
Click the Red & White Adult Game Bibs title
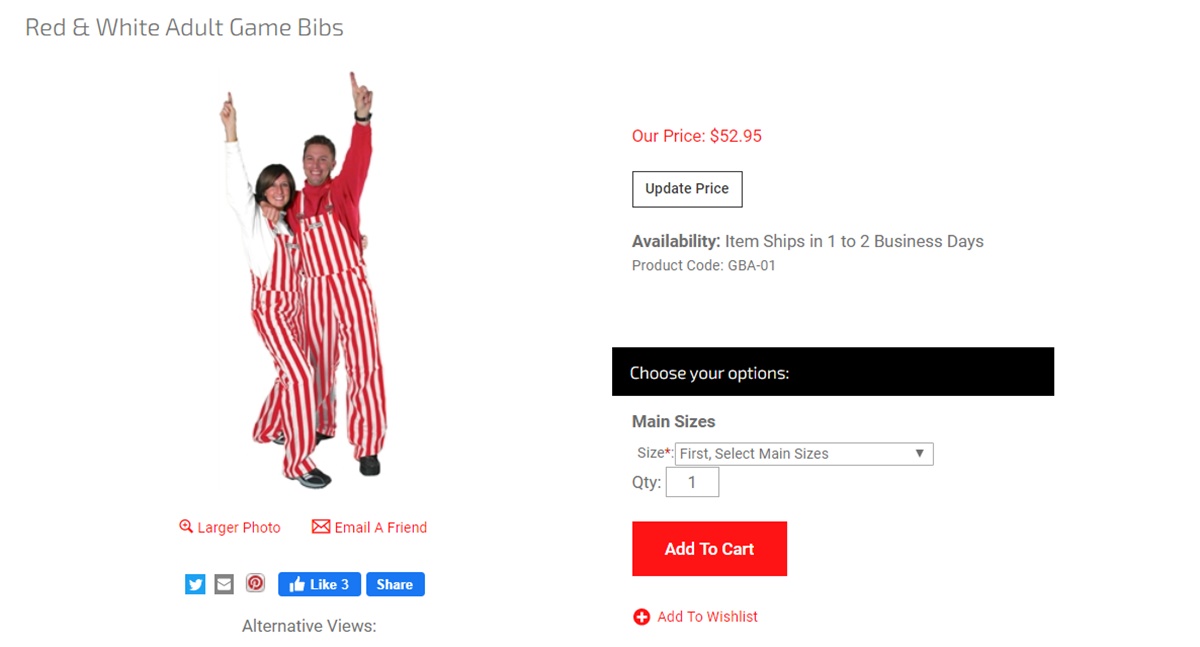(184, 28)
